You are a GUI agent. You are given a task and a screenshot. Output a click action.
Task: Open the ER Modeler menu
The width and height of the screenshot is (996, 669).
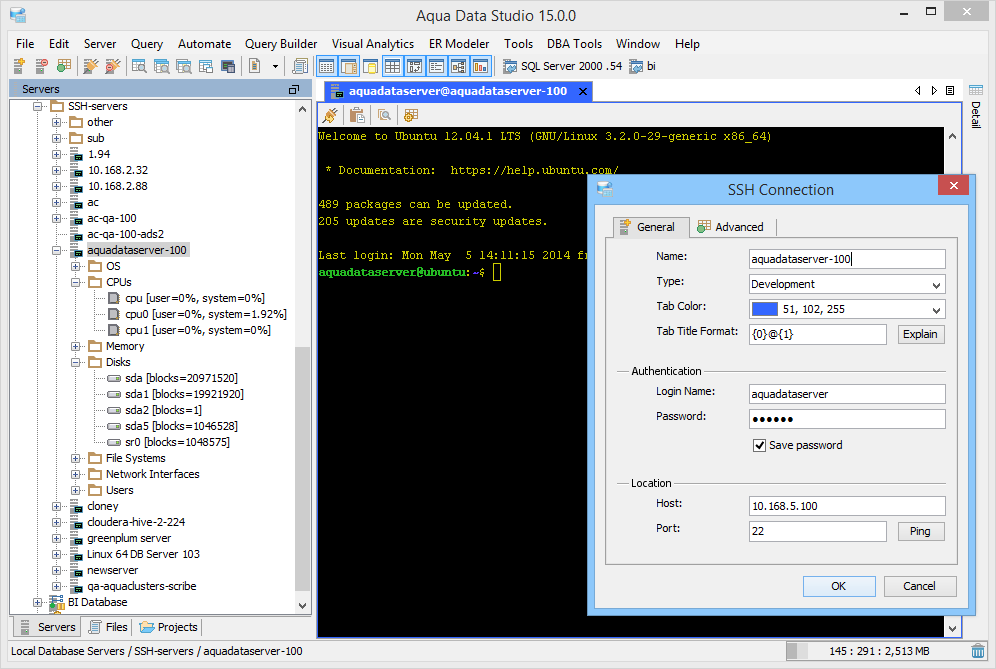(x=459, y=44)
